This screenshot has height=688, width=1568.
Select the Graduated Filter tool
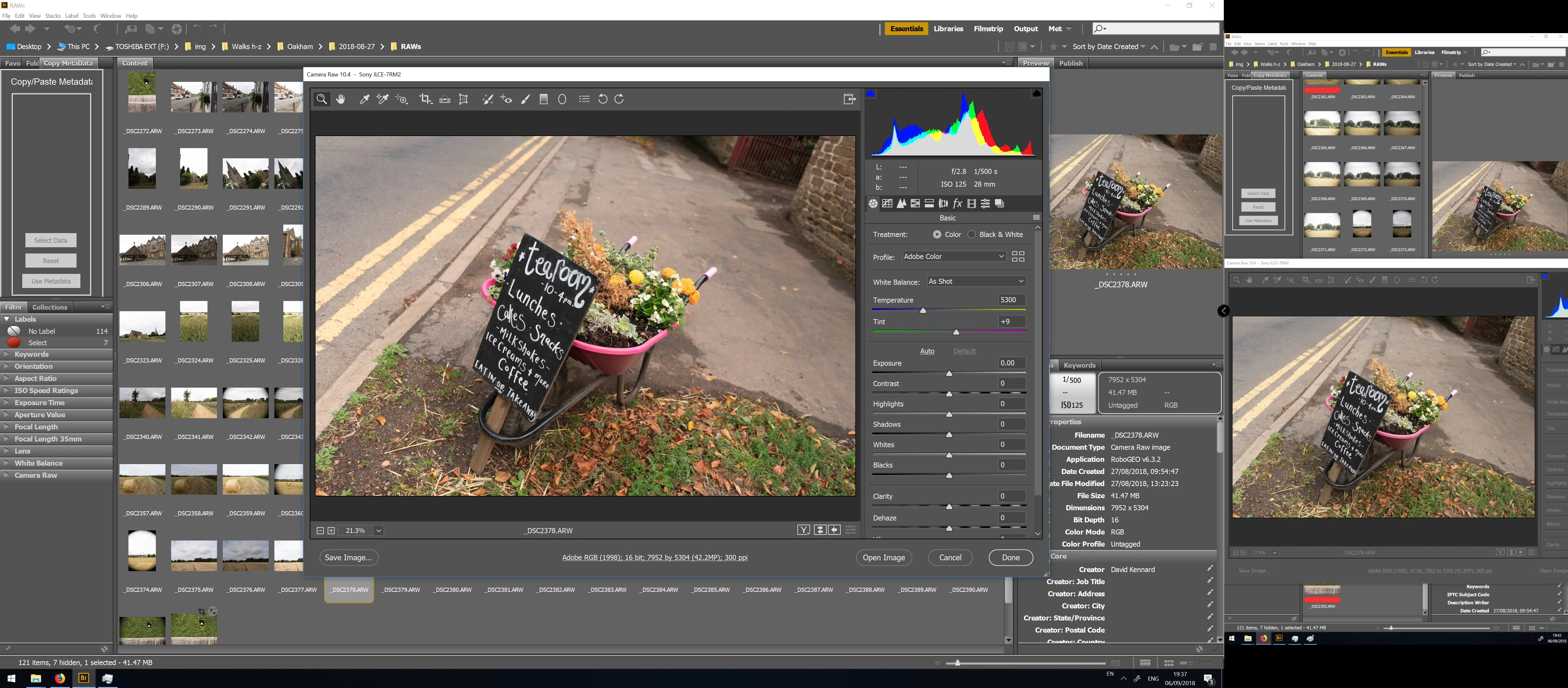pos(544,99)
